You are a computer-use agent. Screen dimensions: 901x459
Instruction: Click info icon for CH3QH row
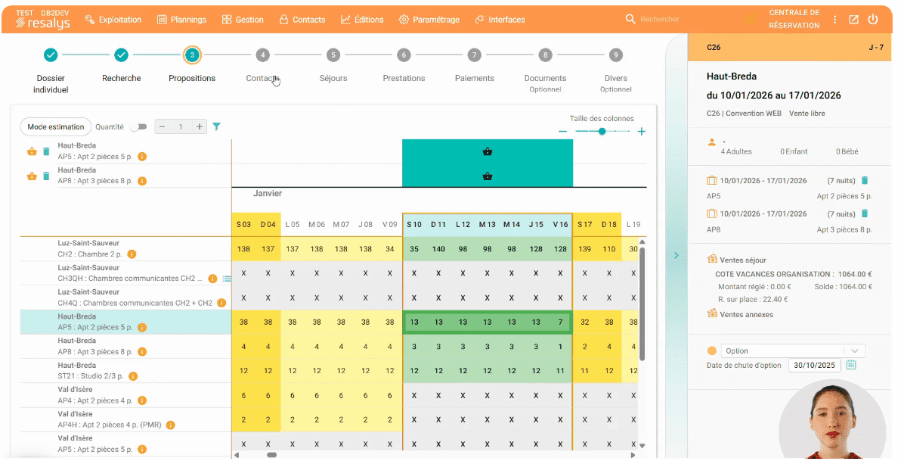[213, 279]
